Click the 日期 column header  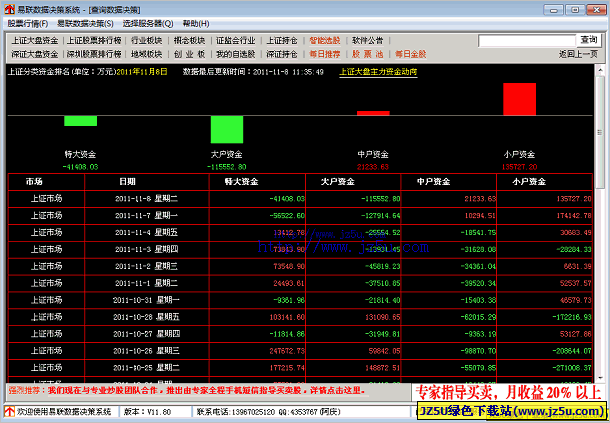tap(147, 182)
